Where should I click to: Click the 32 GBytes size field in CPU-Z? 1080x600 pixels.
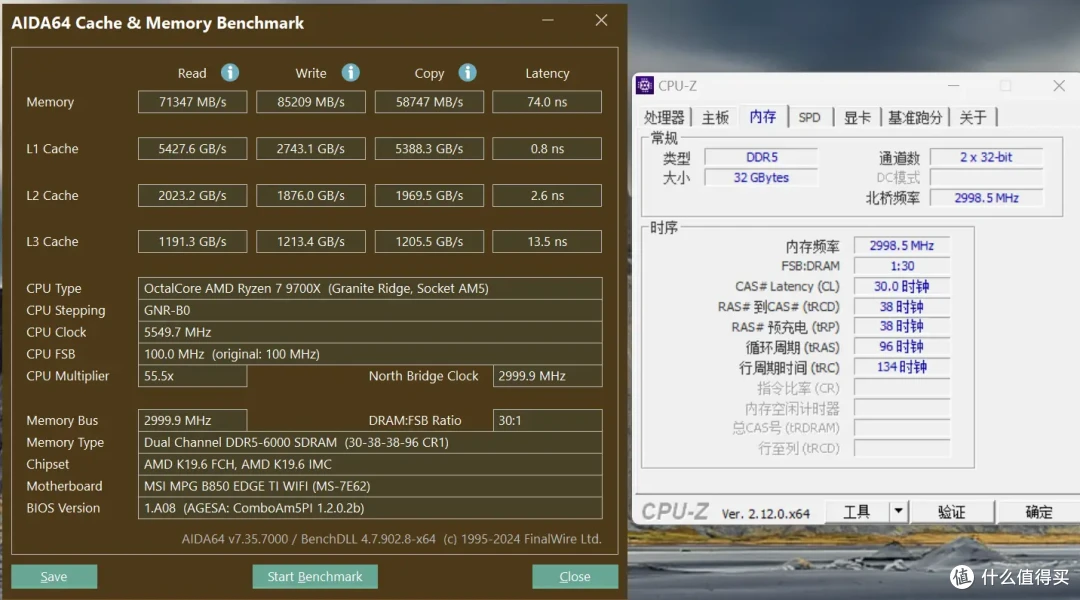point(761,178)
